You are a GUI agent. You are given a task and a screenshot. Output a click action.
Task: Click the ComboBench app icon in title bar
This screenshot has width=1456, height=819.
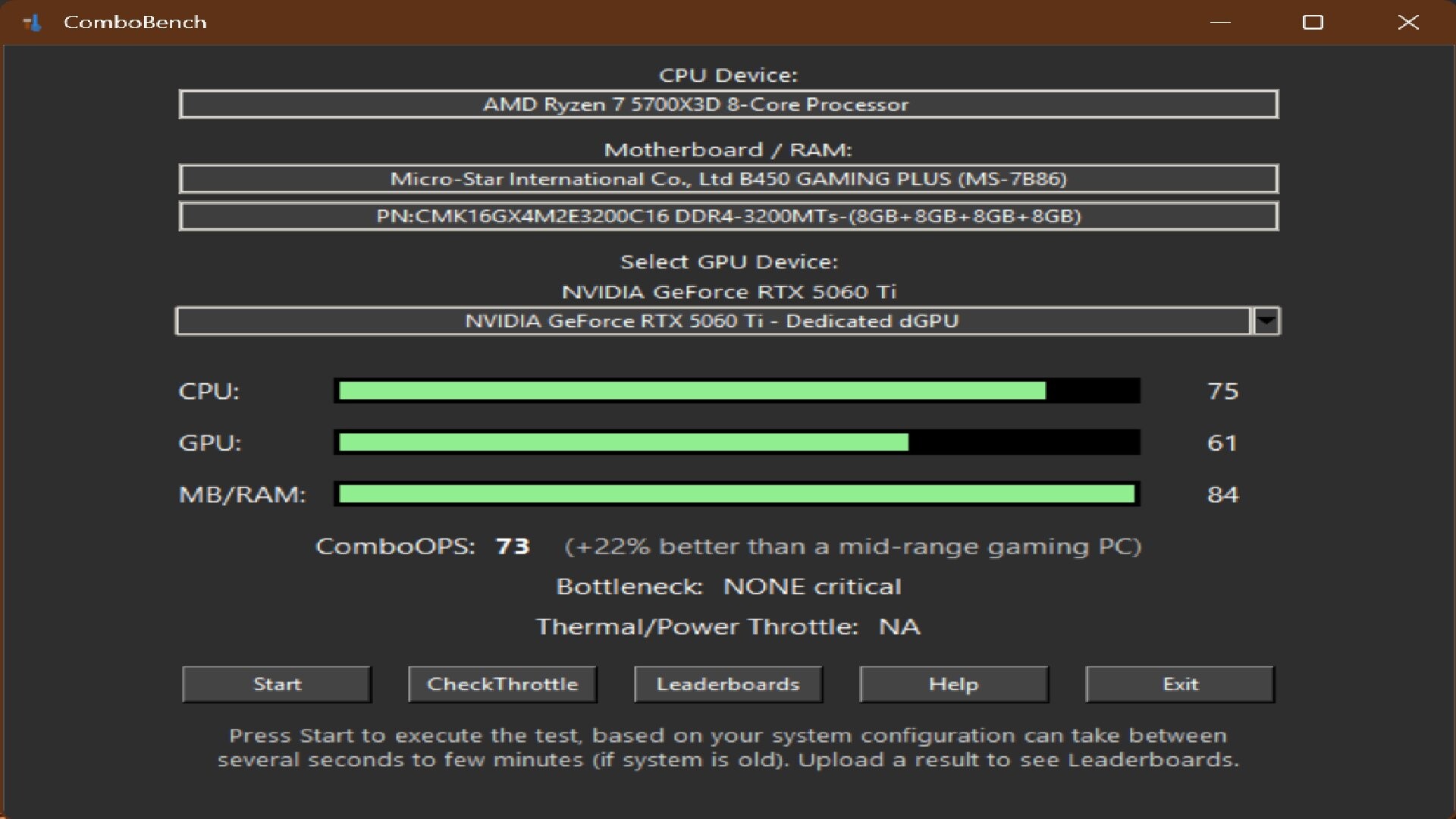tap(32, 23)
